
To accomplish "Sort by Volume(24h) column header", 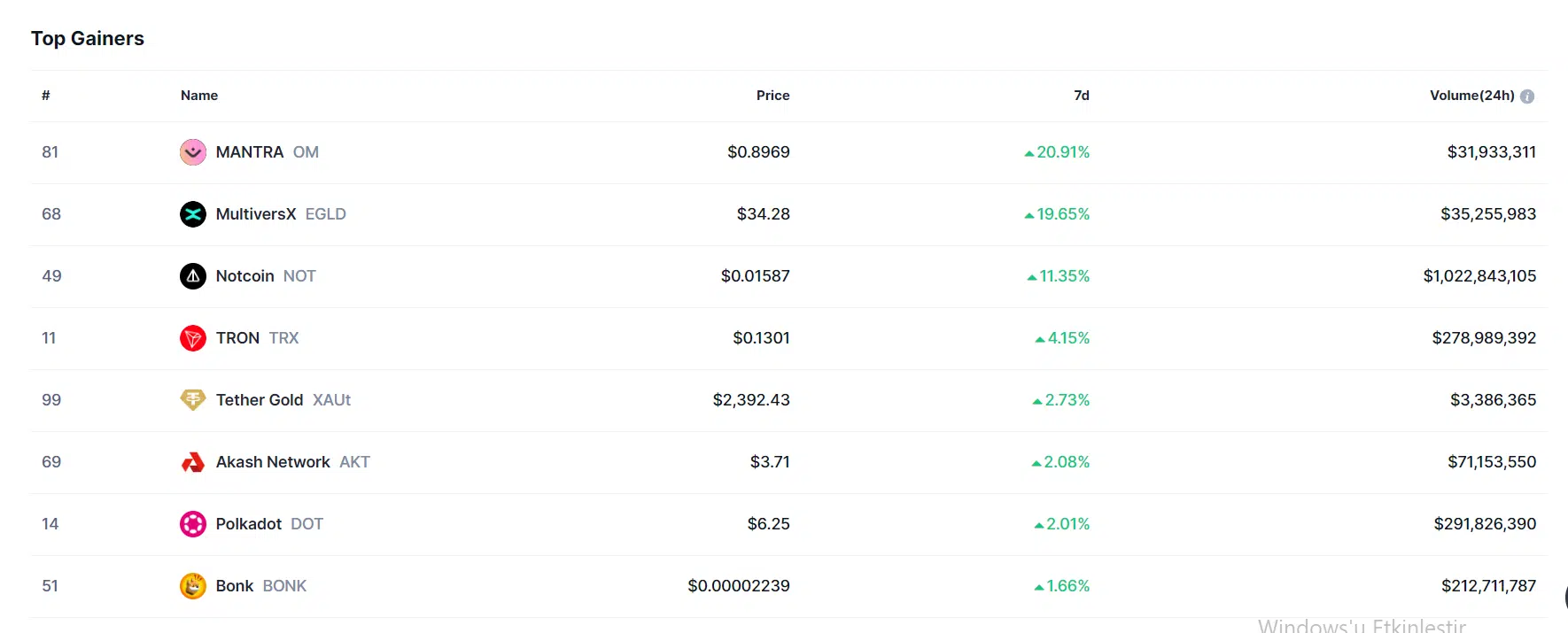I will point(1471,96).
